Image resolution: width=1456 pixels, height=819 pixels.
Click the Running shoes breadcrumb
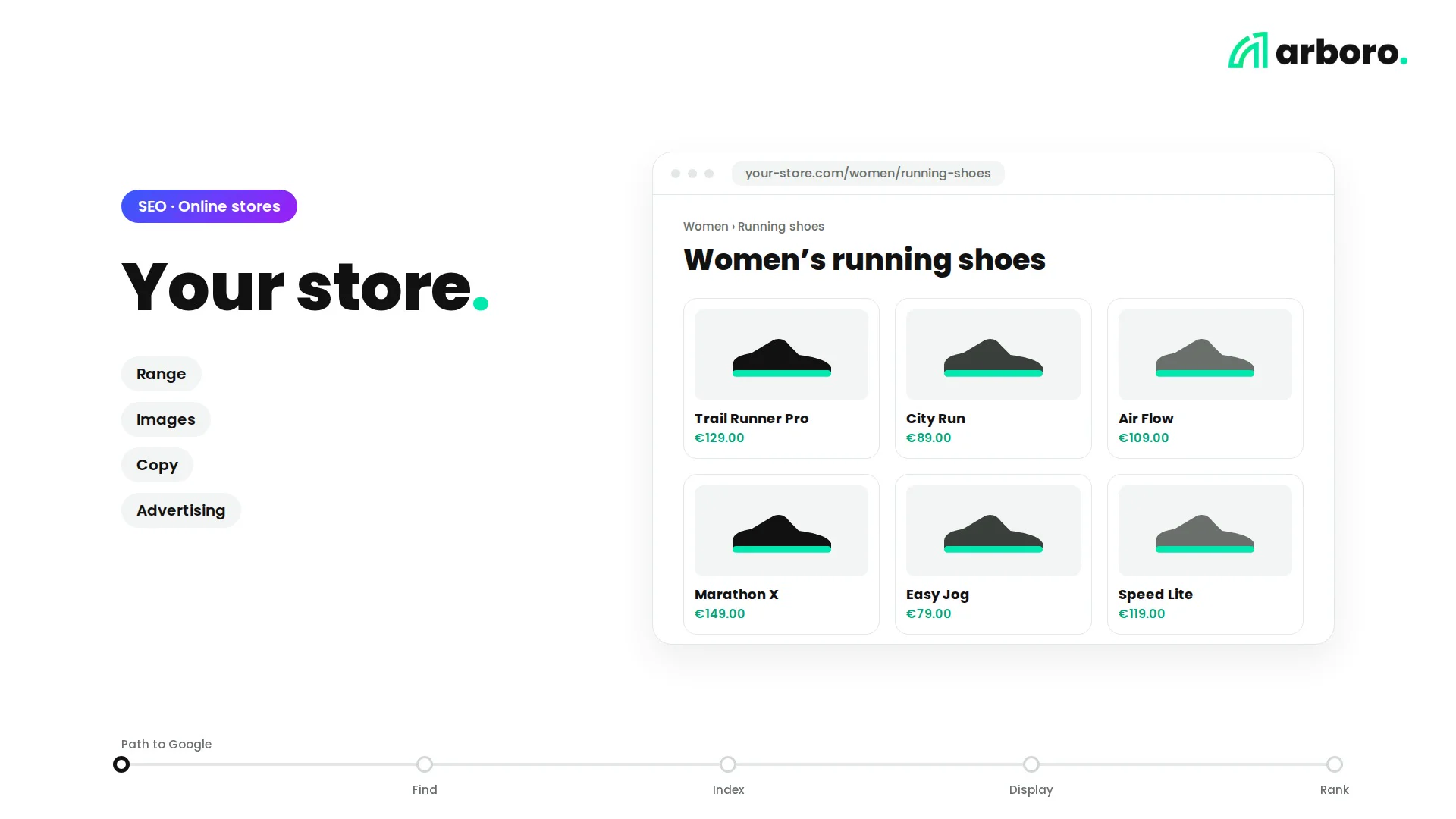pyautogui.click(x=780, y=227)
